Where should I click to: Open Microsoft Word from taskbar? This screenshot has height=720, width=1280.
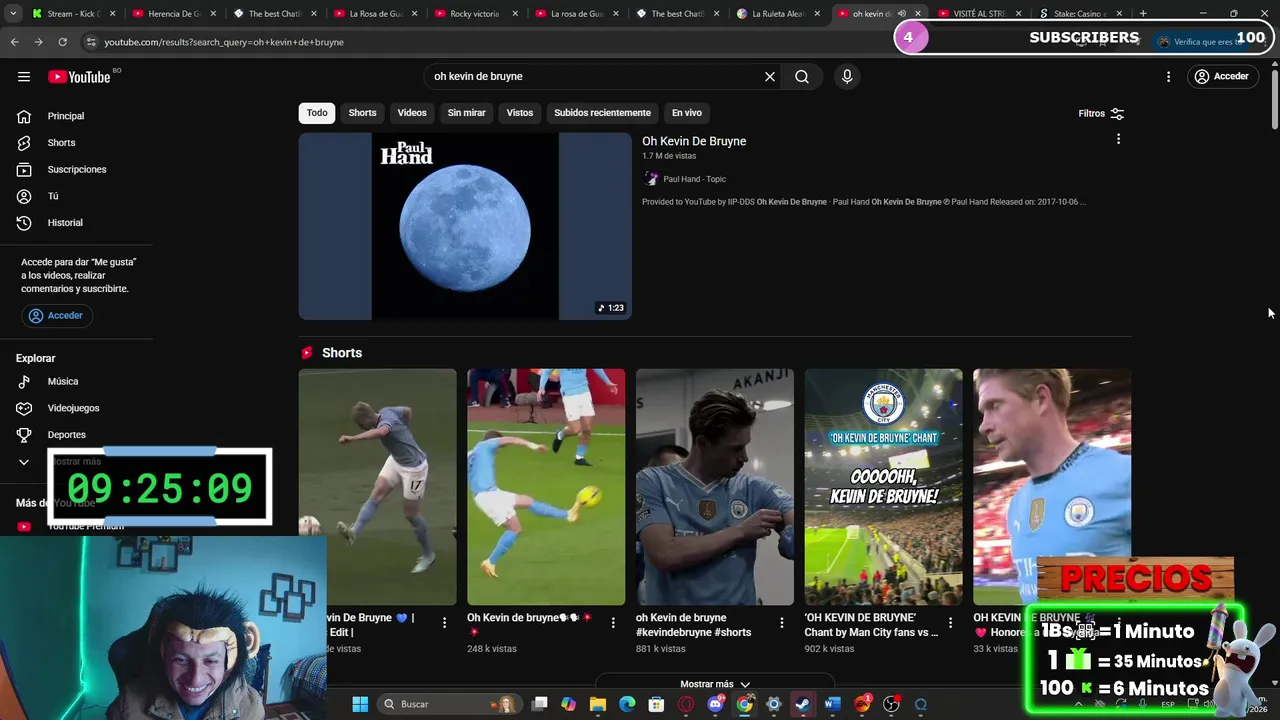click(x=832, y=704)
